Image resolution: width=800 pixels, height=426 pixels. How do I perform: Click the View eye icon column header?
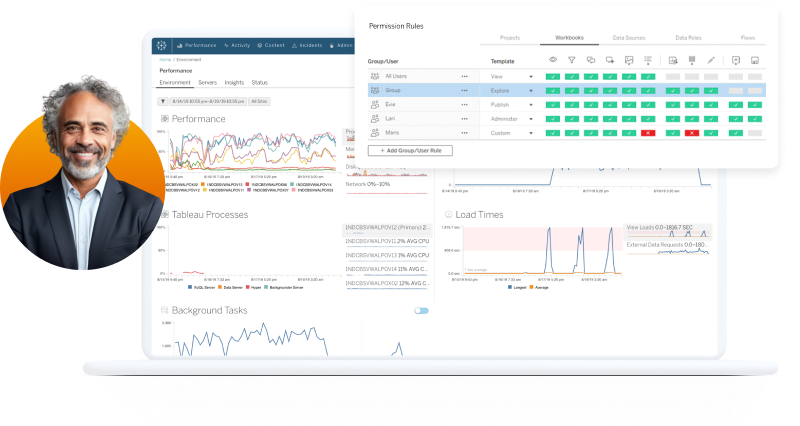click(553, 61)
